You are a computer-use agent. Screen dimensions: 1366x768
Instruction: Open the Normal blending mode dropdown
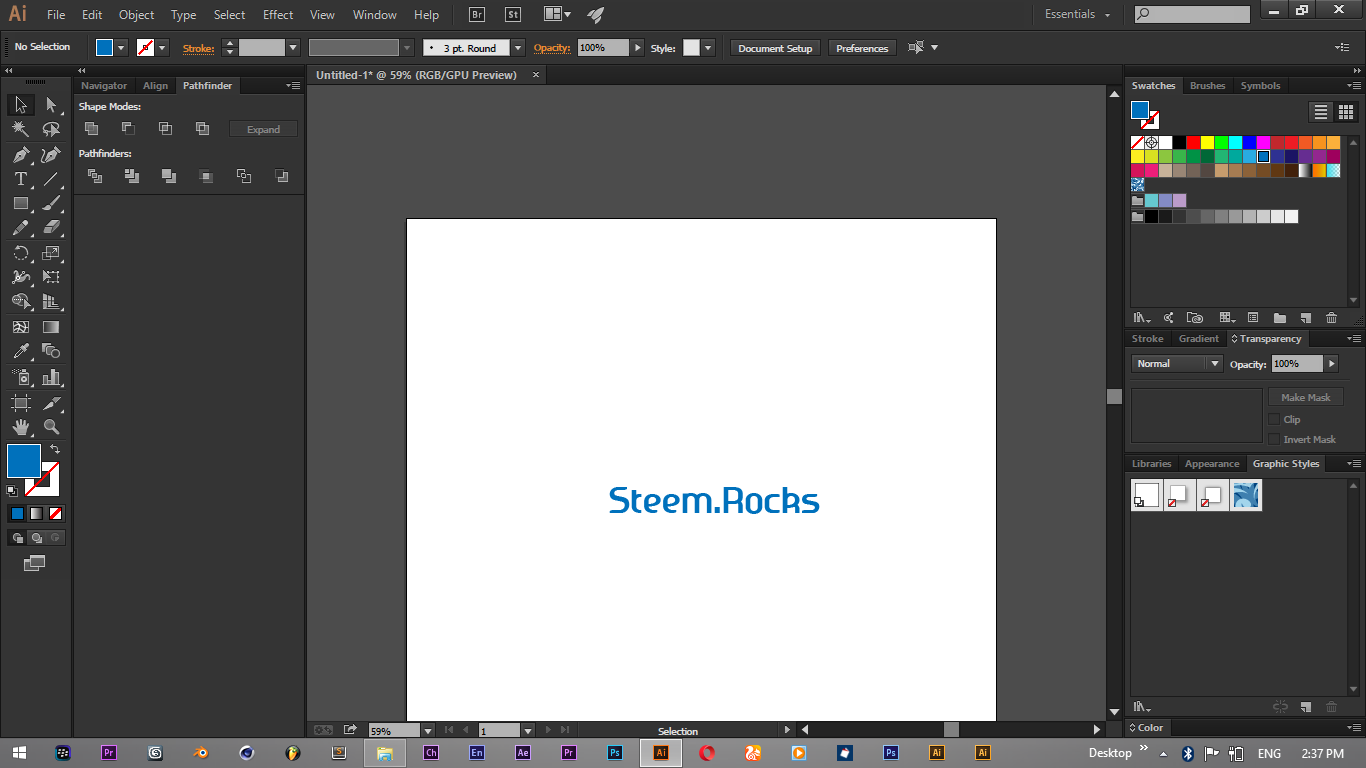[1177, 364]
